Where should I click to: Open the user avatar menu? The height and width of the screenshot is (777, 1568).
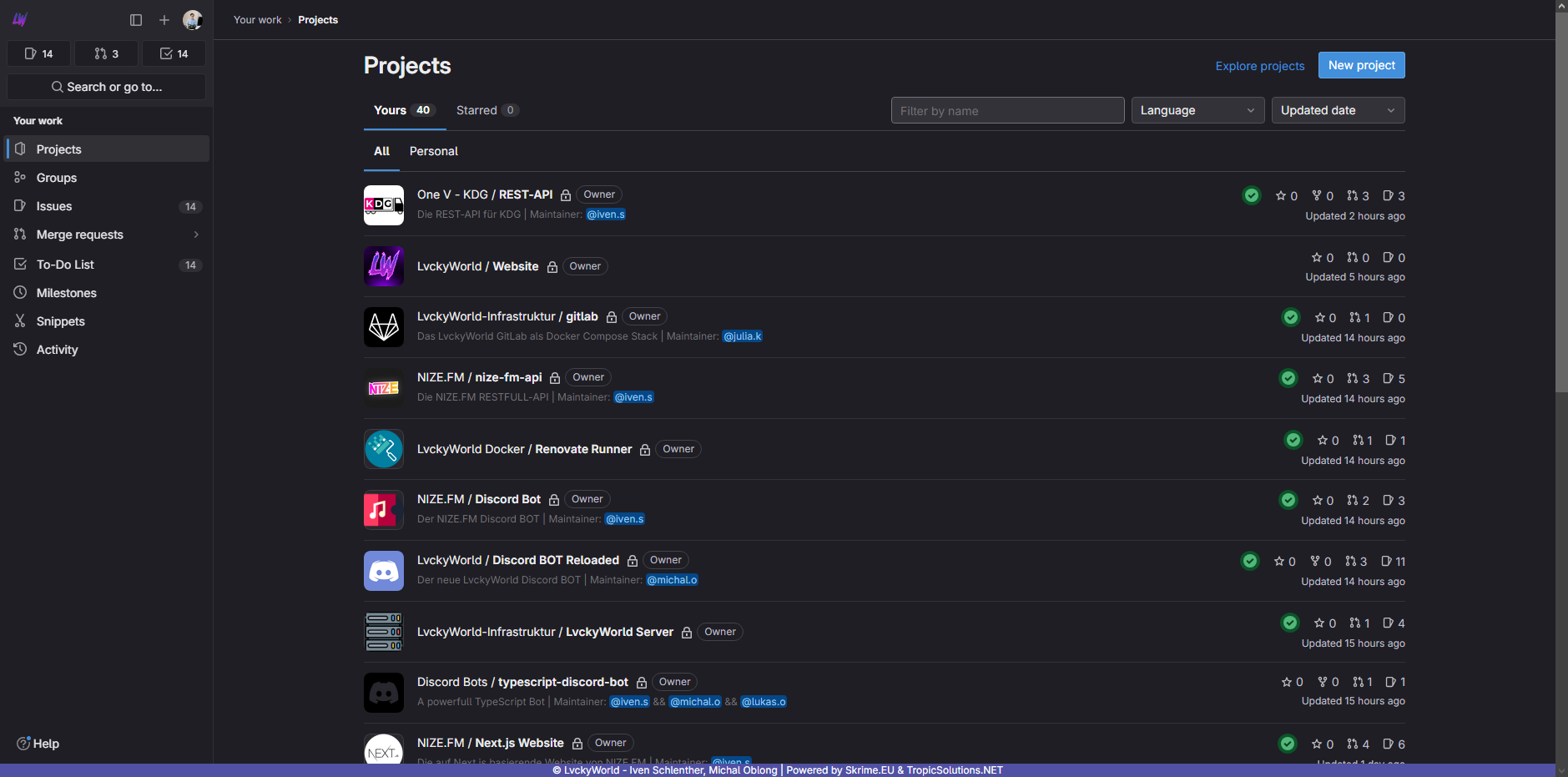193,20
